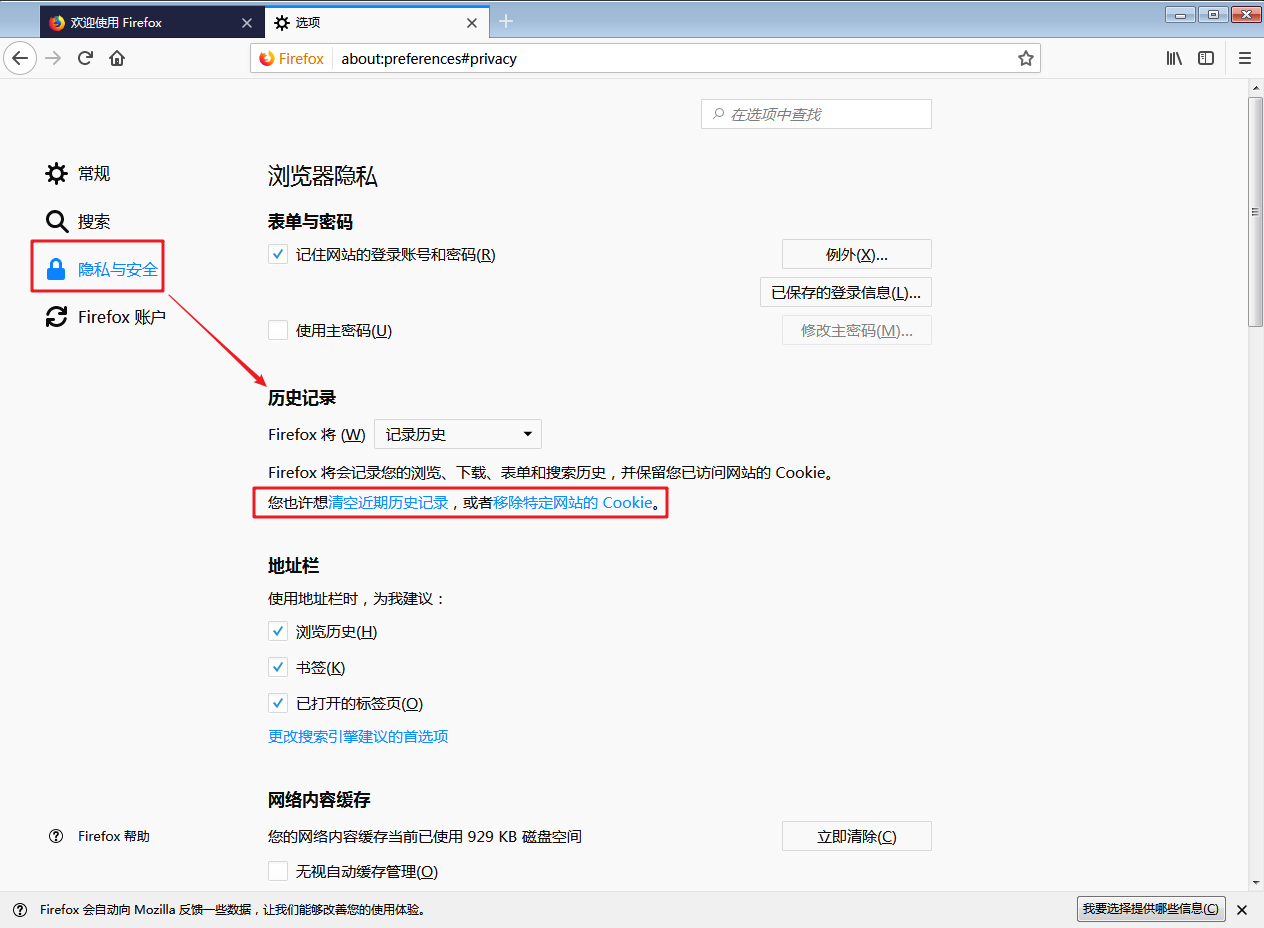1264x928 pixels.
Task: Toggle the sidebar view icon
Action: click(1206, 58)
